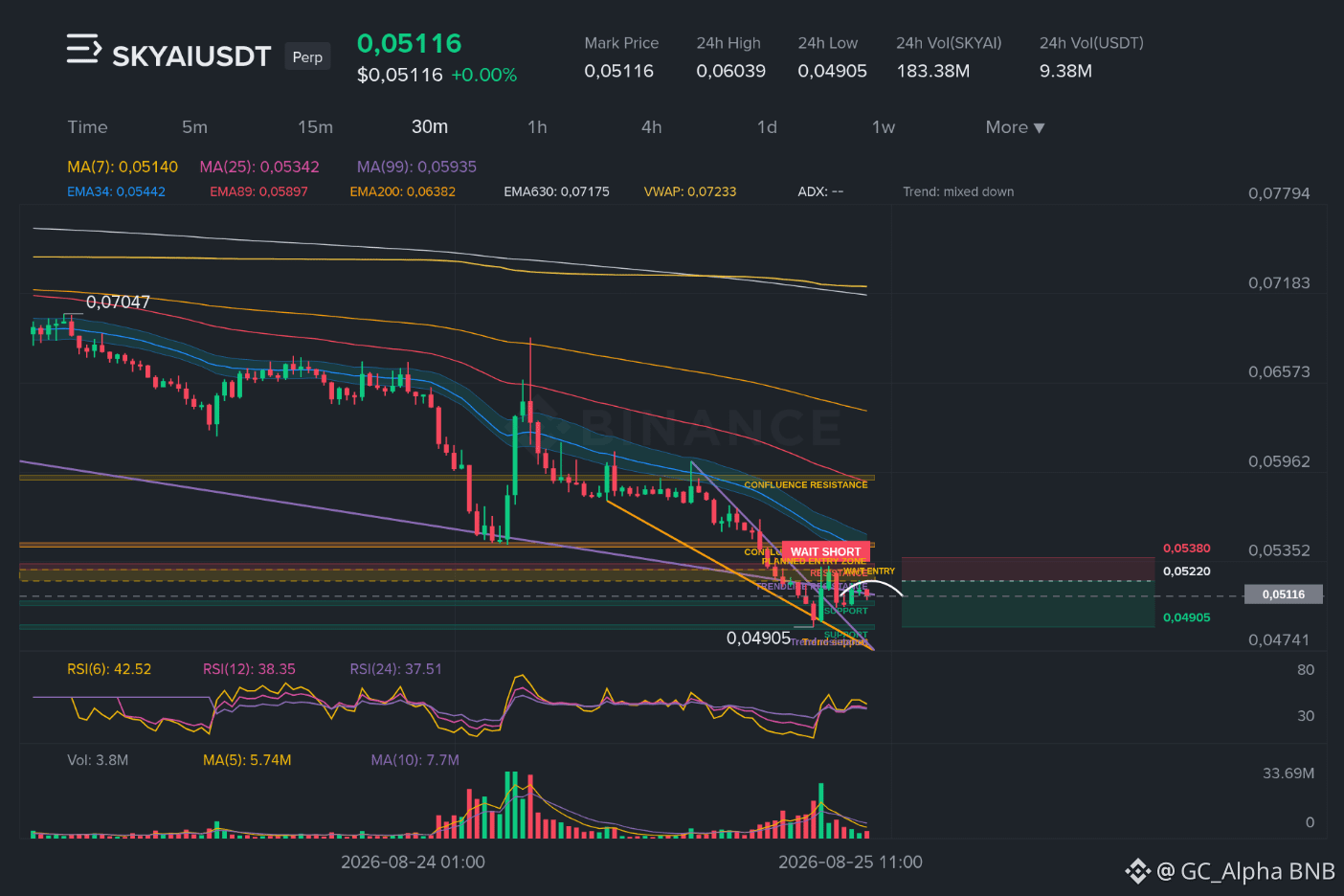Screen dimensions: 1344x896
Task: Click the 0,05380 stop level label
Action: 1187,549
